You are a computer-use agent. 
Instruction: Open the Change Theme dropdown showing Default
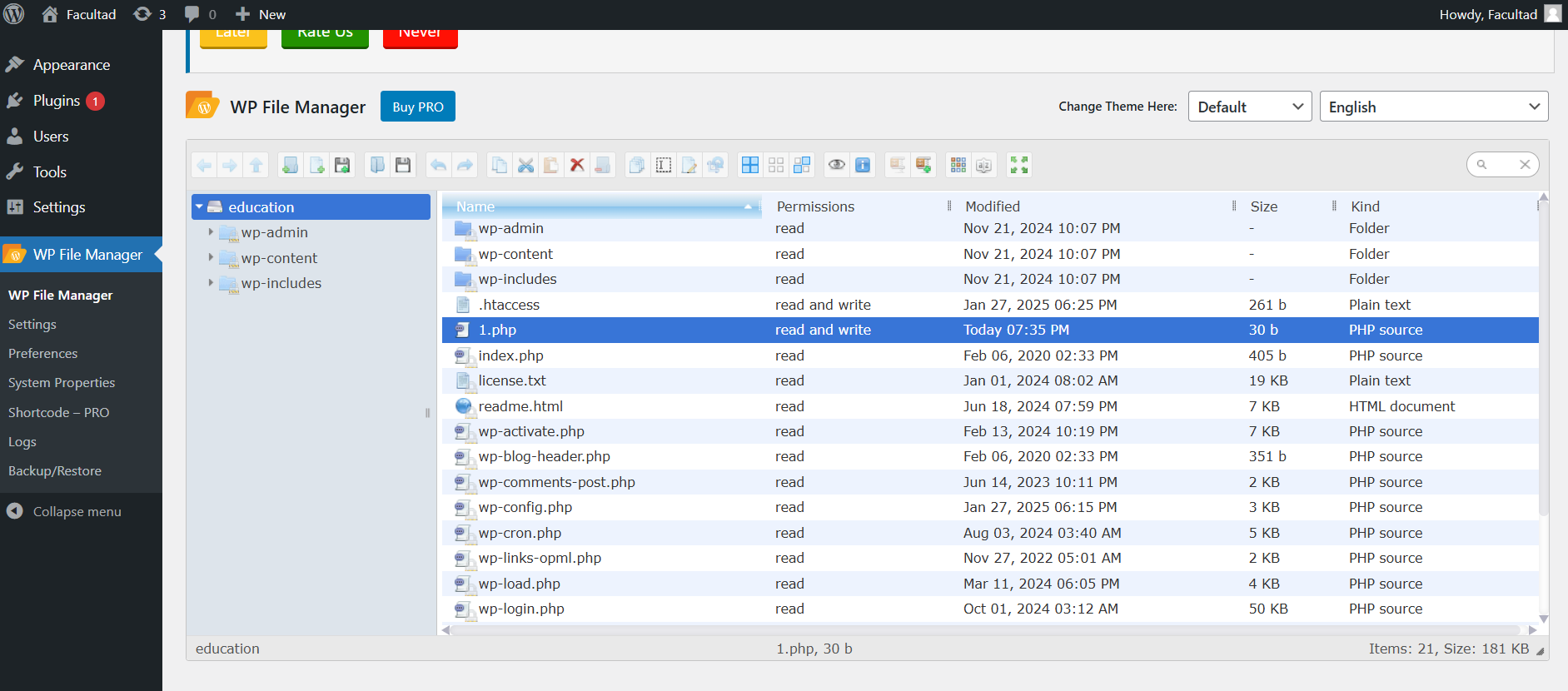(x=1250, y=107)
